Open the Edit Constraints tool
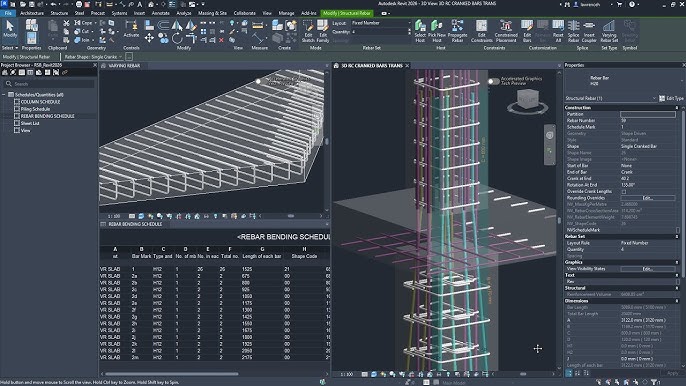 481,31
